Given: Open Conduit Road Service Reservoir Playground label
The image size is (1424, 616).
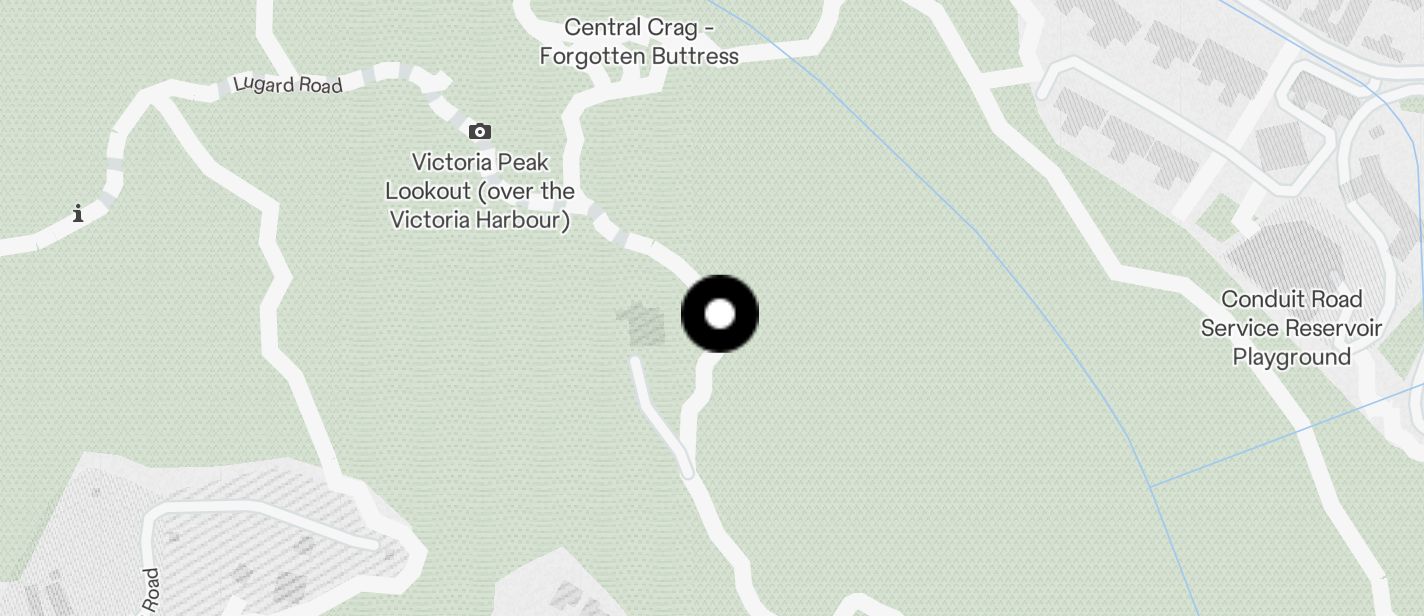Looking at the screenshot, I should coord(1291,328).
